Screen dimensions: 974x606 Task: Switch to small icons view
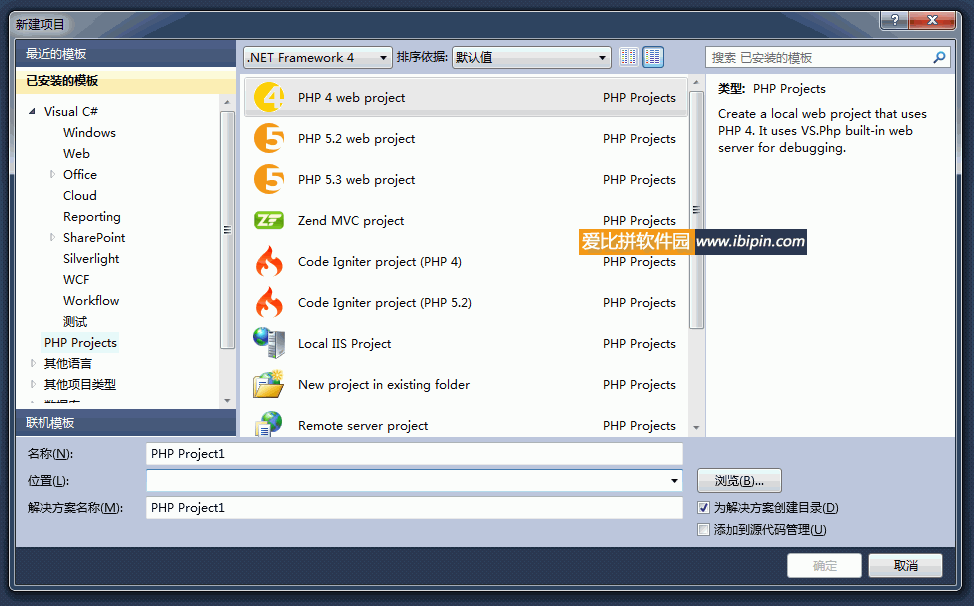point(629,57)
